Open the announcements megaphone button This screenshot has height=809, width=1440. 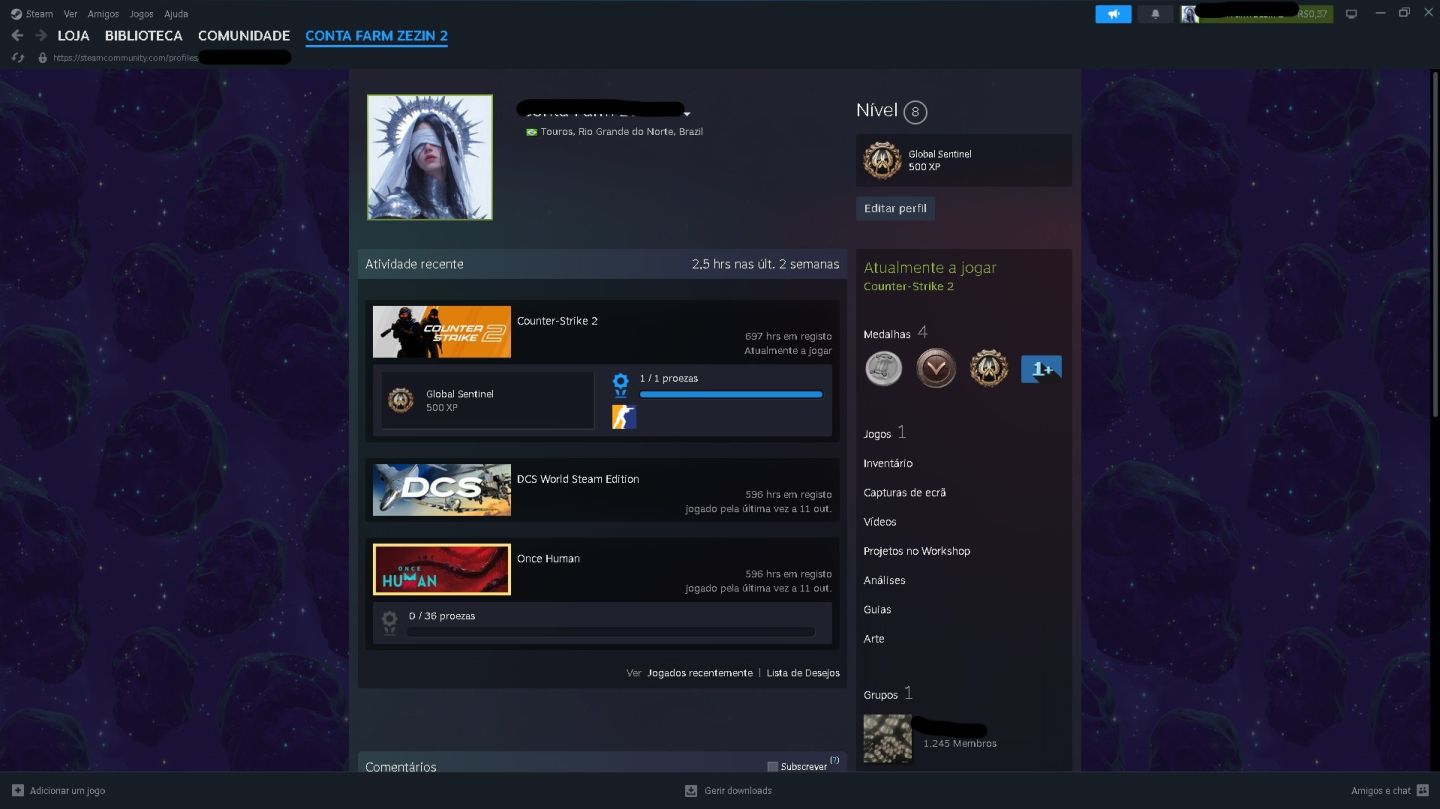(x=1113, y=14)
